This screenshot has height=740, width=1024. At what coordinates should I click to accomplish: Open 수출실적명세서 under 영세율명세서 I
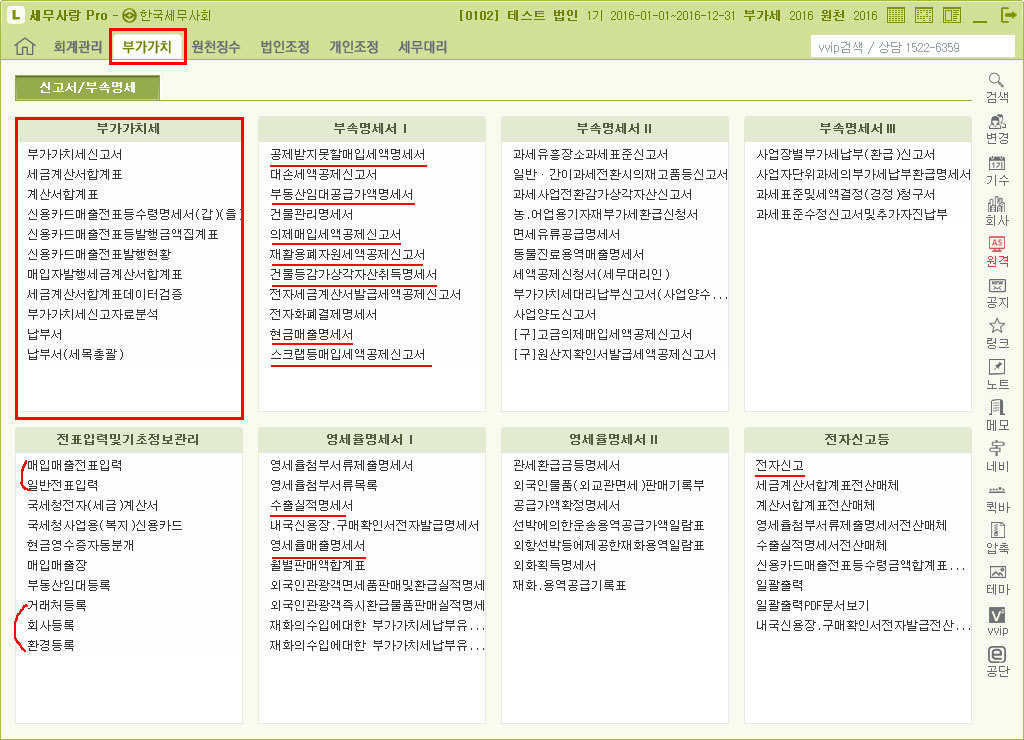coord(312,506)
